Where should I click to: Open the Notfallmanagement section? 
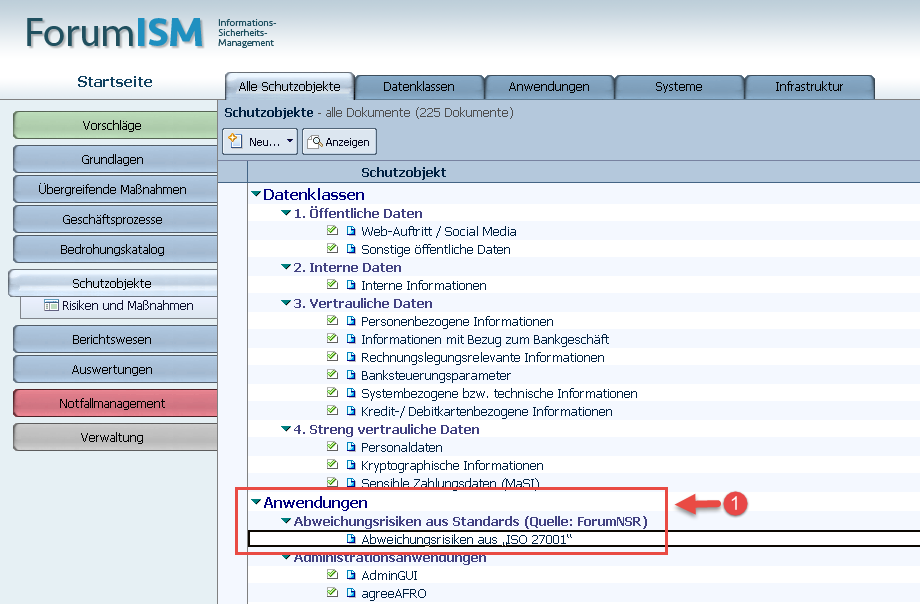point(112,404)
